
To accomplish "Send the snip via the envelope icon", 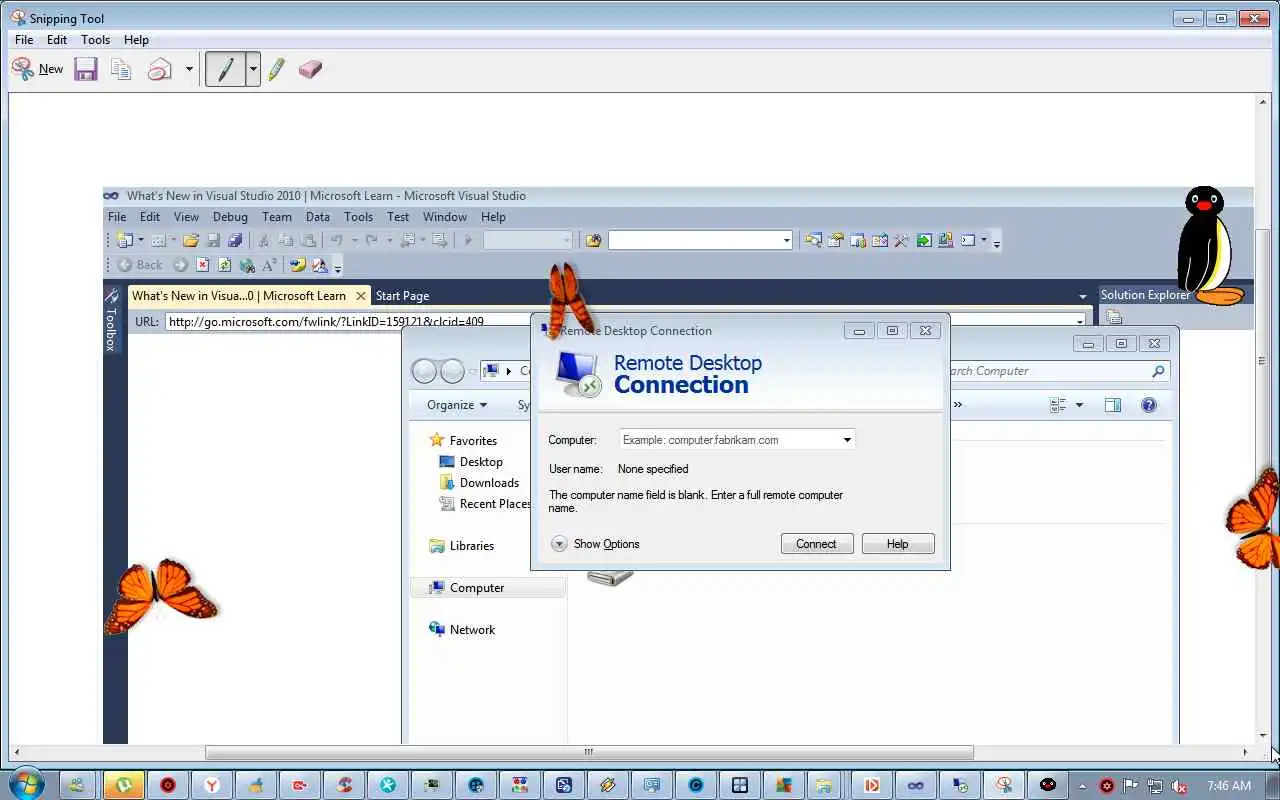I will click(160, 69).
